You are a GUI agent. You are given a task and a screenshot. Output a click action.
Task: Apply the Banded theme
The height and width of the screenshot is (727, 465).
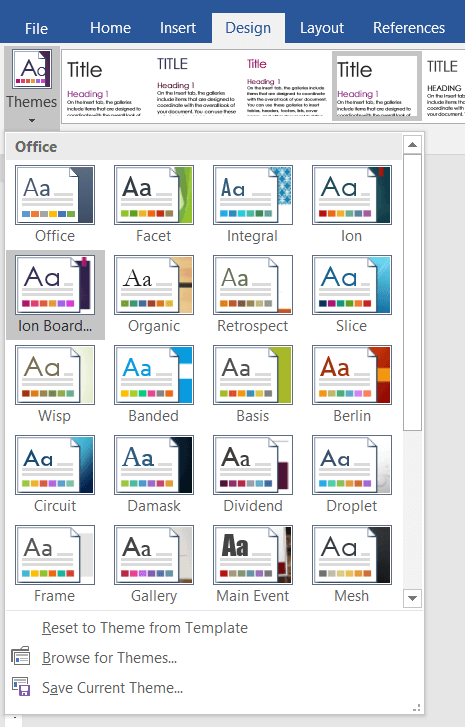(x=153, y=375)
